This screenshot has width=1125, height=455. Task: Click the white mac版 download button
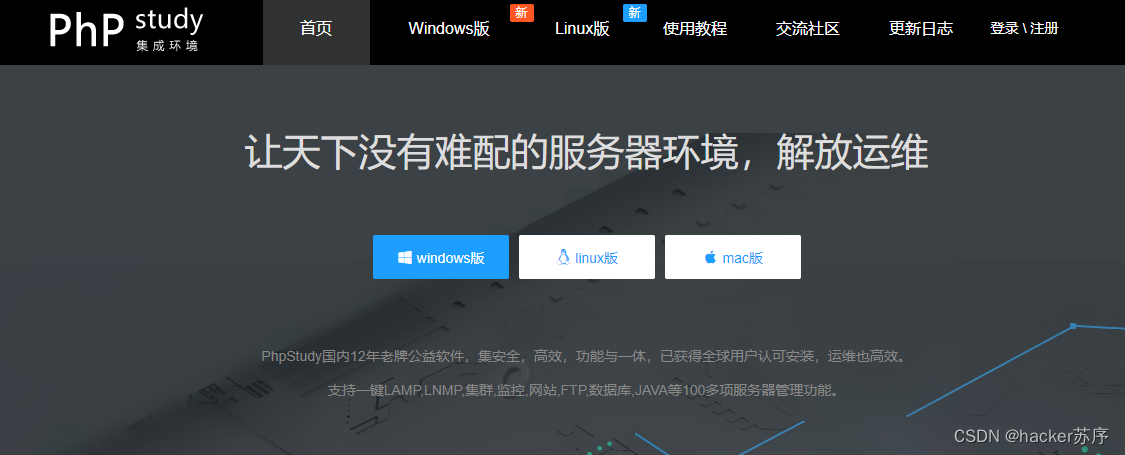click(733, 257)
